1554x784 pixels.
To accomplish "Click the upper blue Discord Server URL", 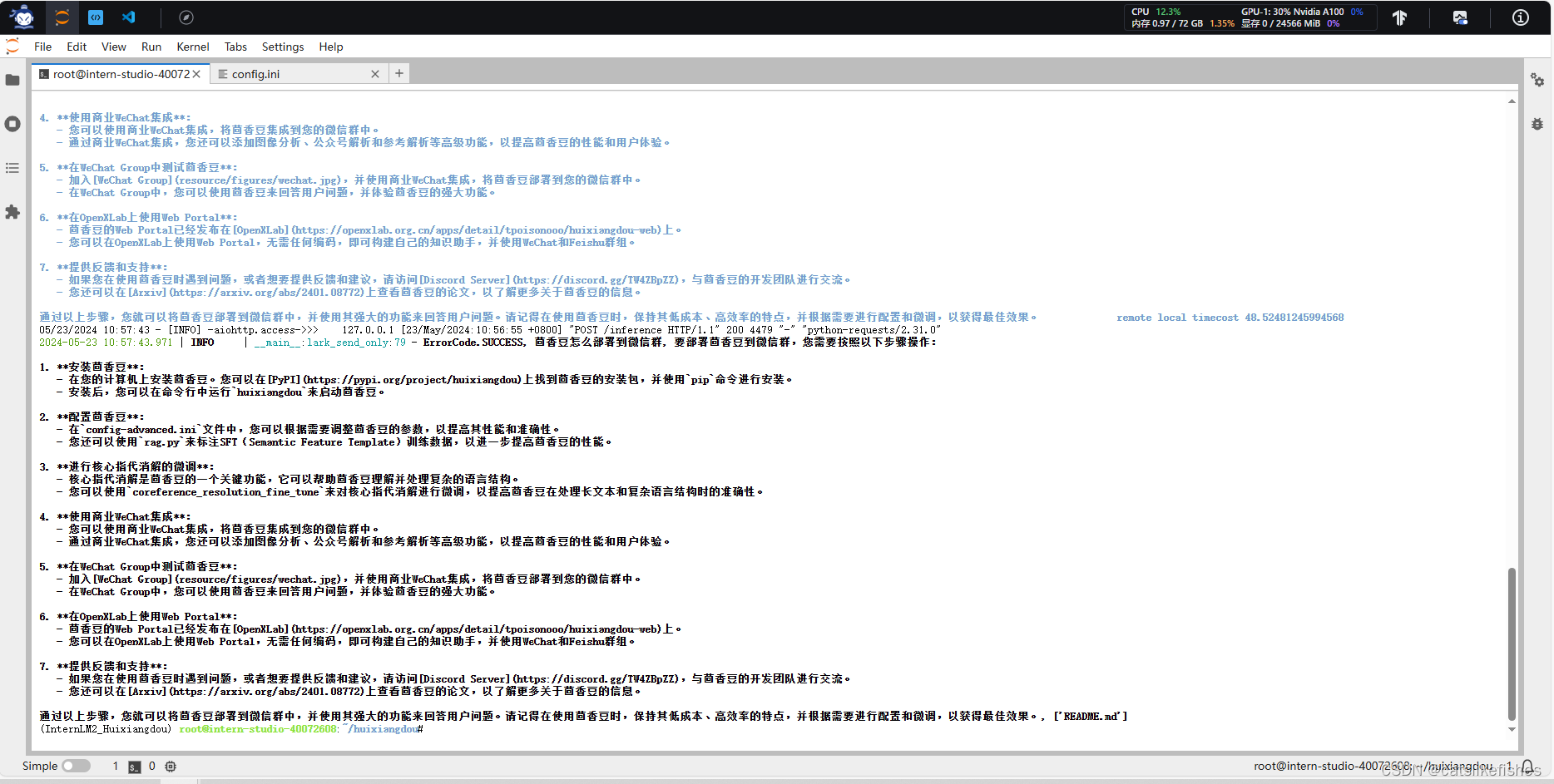I will pos(596,280).
